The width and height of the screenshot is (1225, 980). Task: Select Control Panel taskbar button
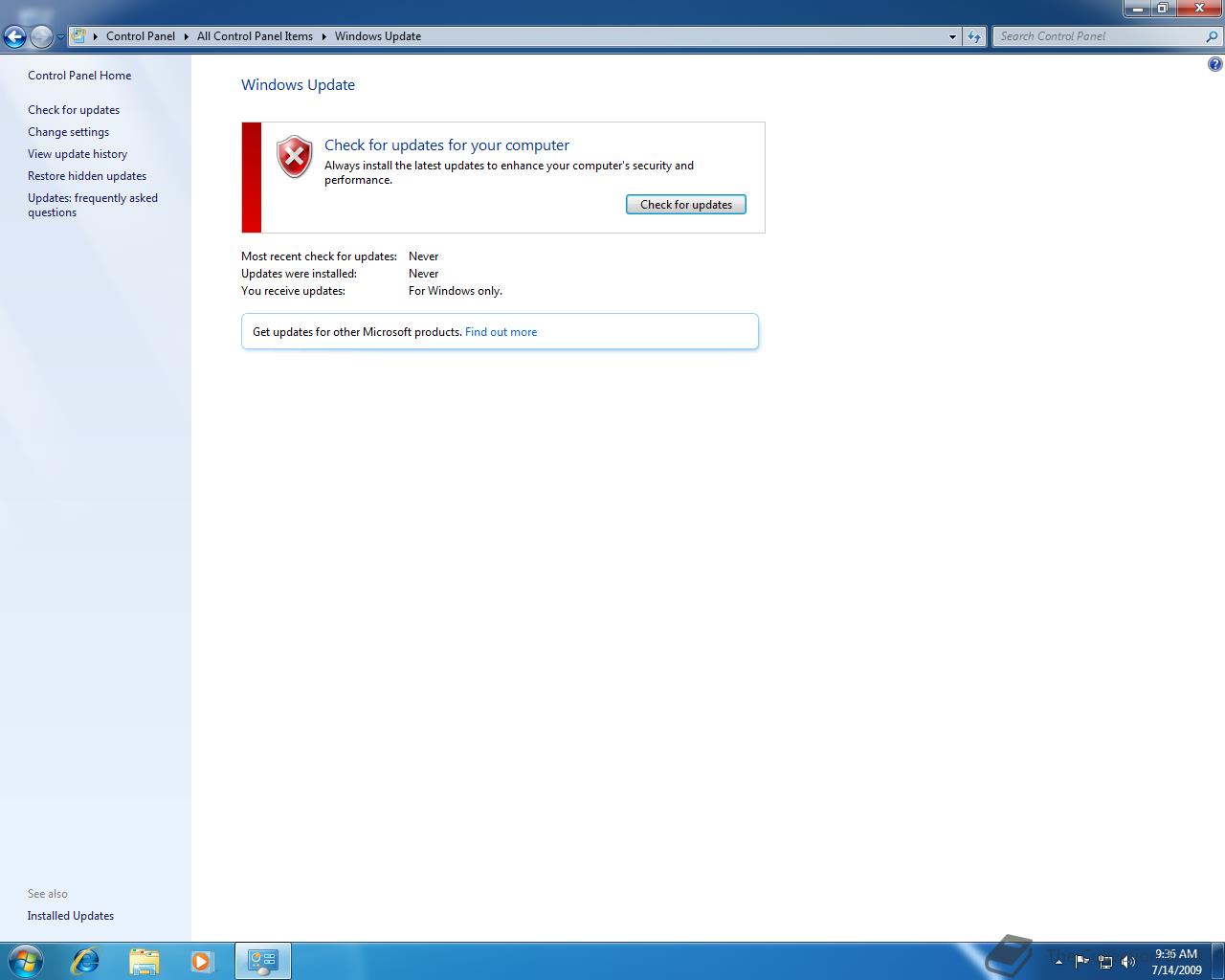(x=262, y=961)
